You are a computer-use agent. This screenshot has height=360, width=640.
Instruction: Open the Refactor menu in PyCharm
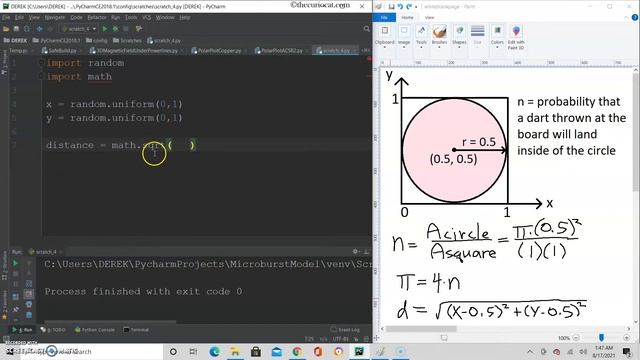[97, 18]
